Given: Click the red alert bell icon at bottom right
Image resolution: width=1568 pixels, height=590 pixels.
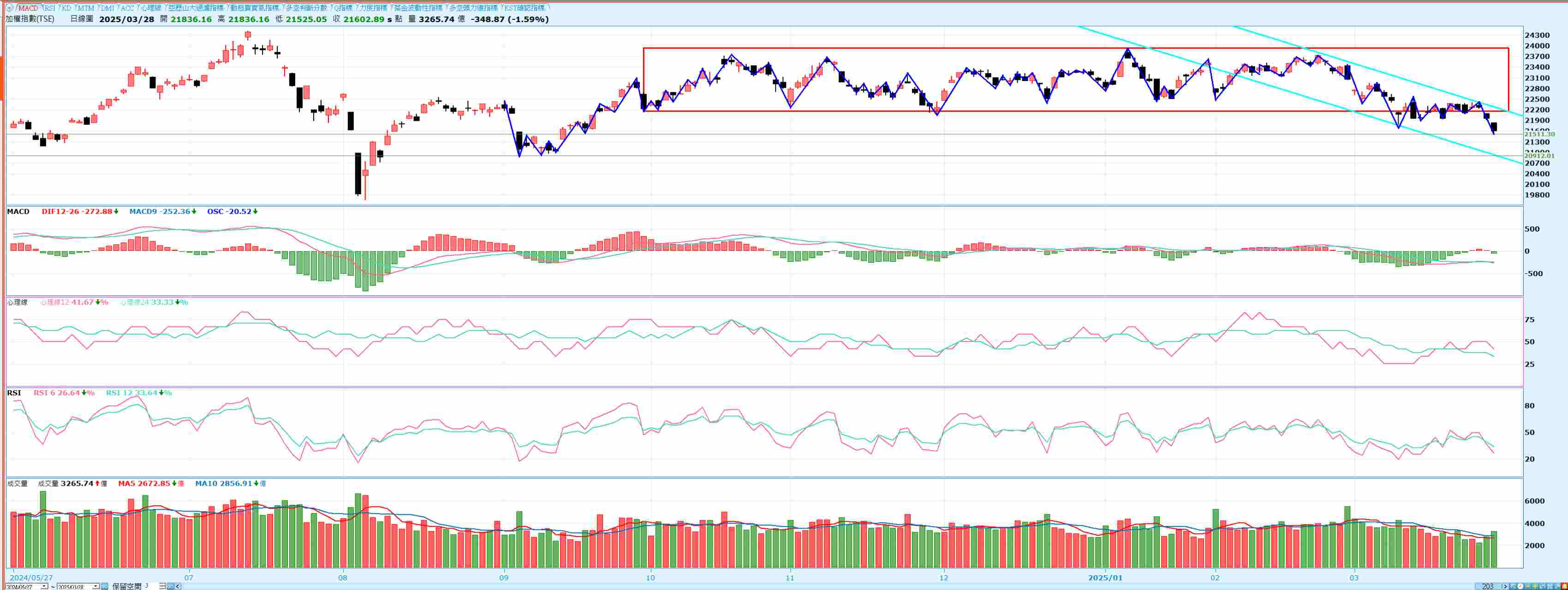Looking at the screenshot, I should point(1564,586).
